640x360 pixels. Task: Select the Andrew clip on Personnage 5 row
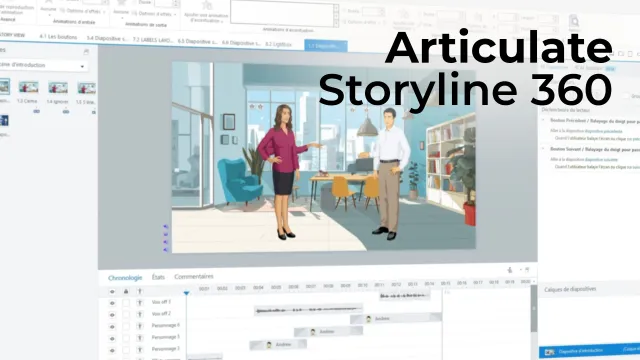(328, 332)
